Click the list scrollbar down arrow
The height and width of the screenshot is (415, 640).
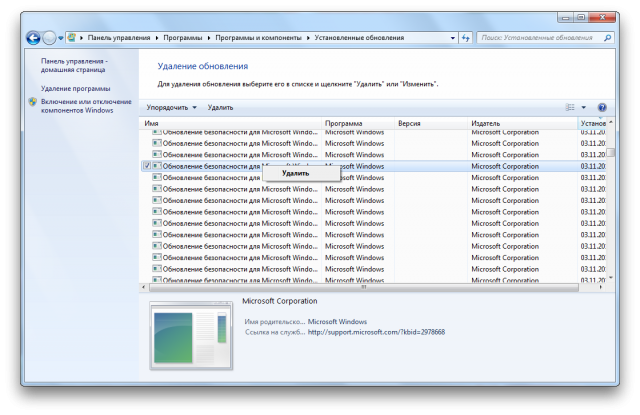point(611,277)
